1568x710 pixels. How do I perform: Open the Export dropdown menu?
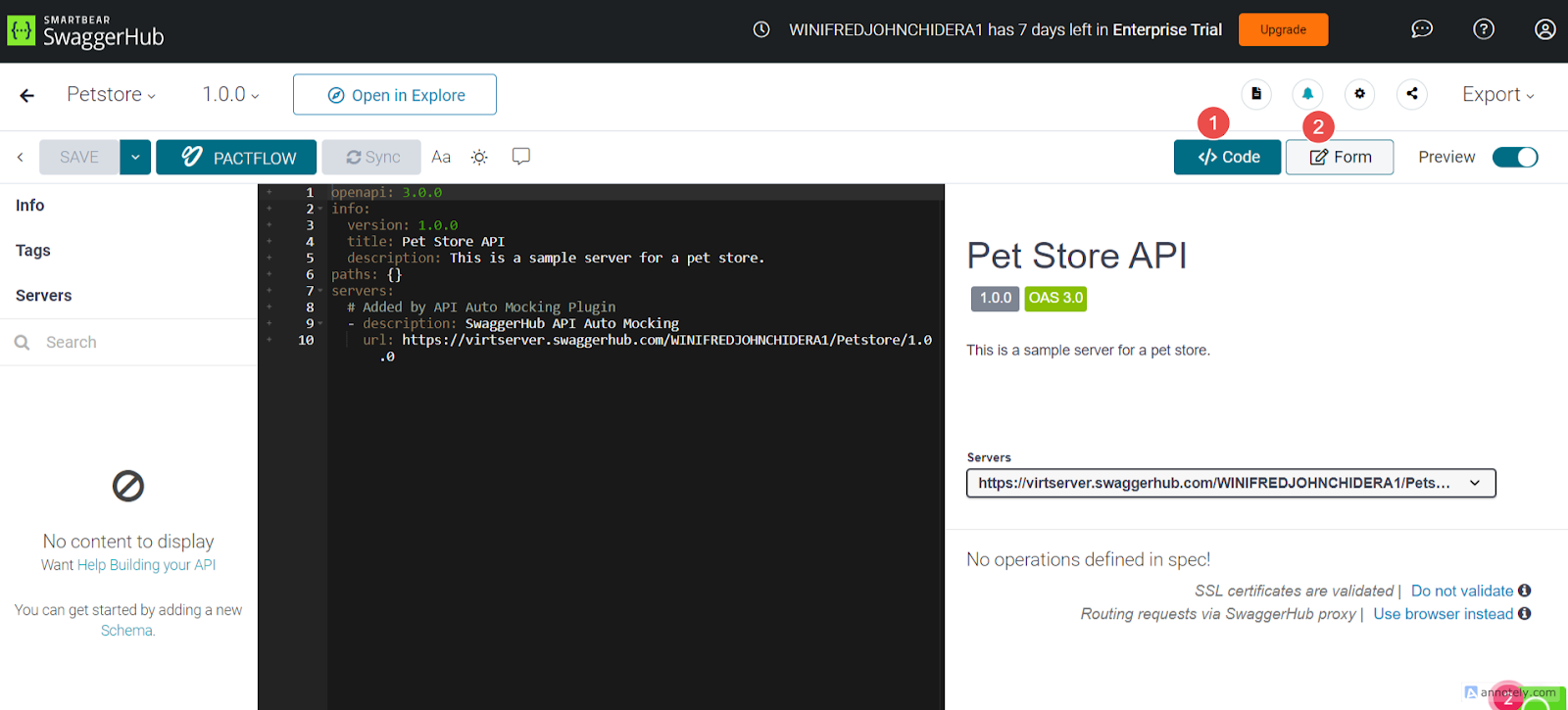coord(1497,95)
